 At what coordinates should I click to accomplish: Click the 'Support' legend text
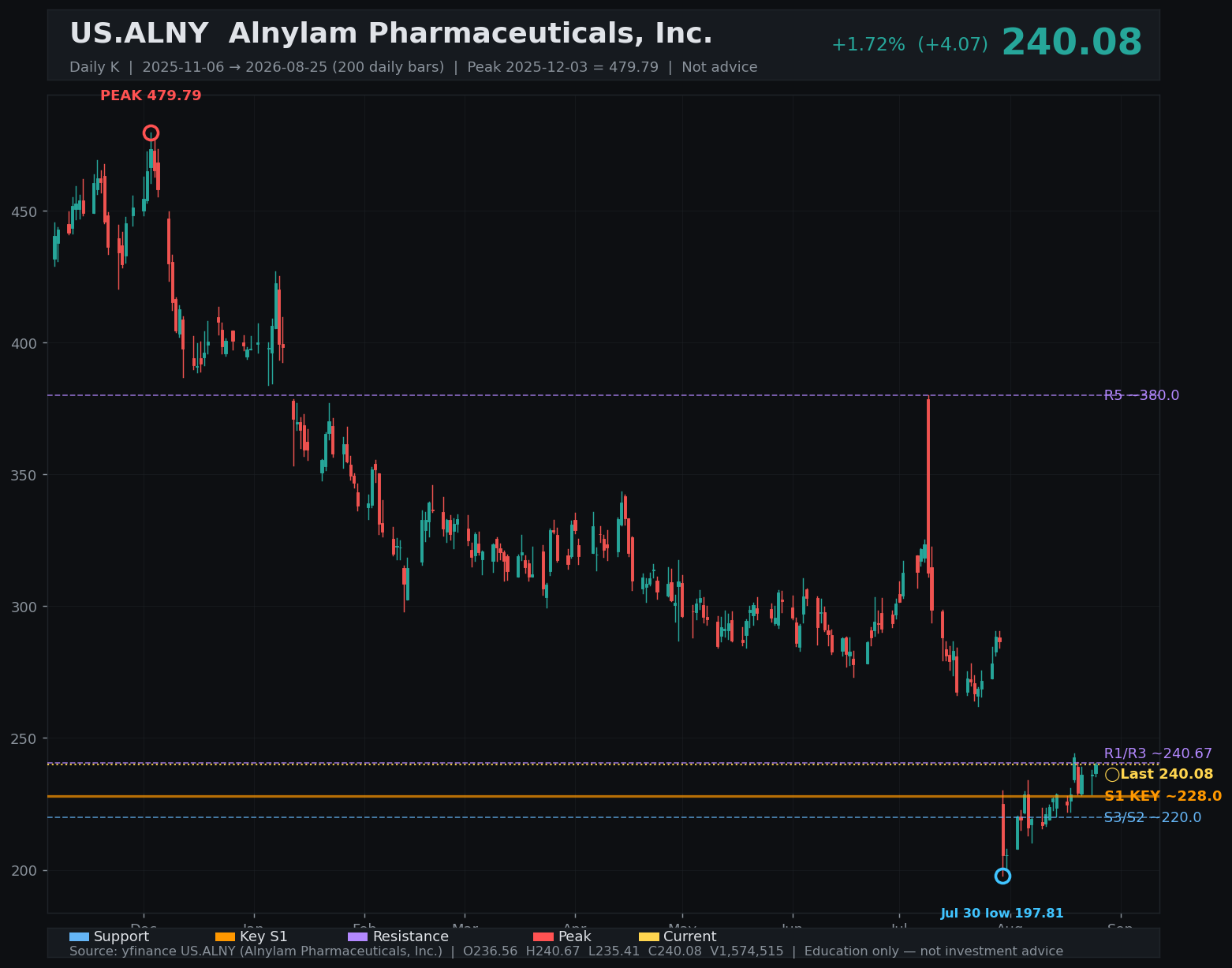tap(121, 936)
